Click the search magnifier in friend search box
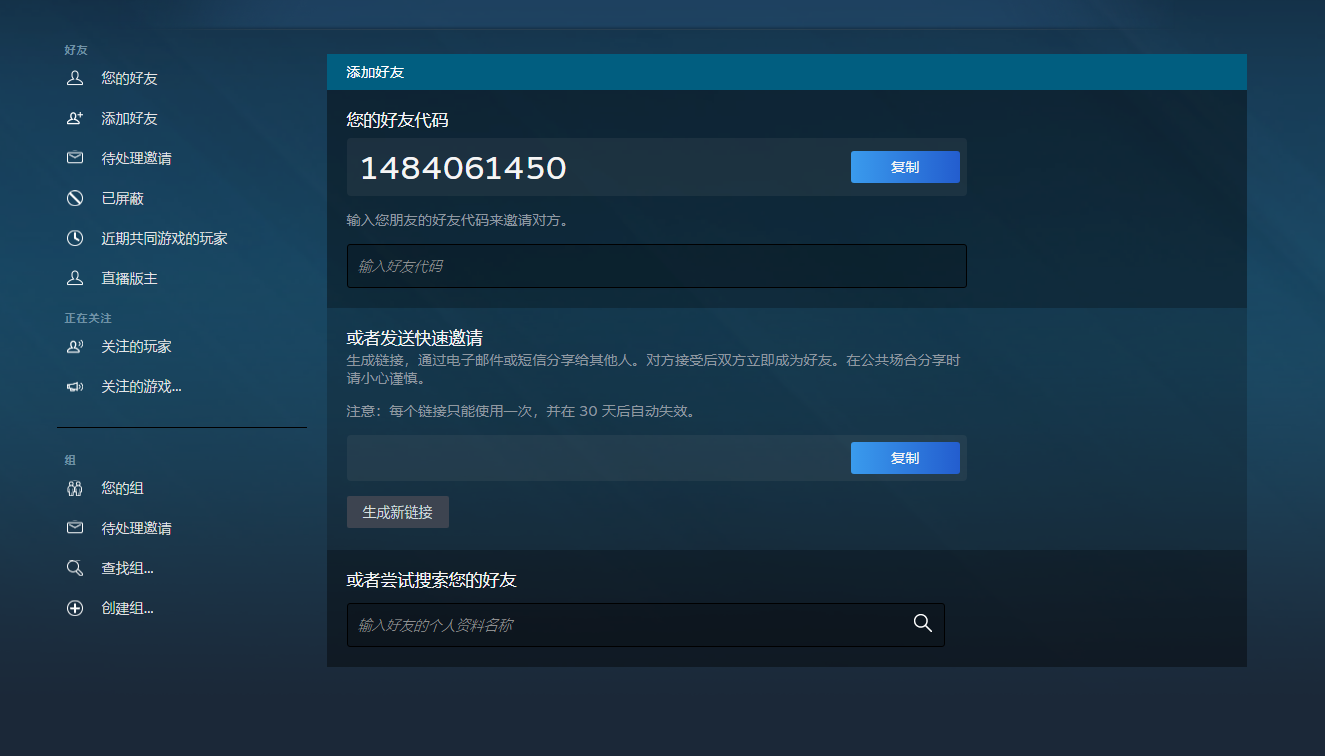Image resolution: width=1325 pixels, height=756 pixels. pyautogui.click(x=923, y=624)
